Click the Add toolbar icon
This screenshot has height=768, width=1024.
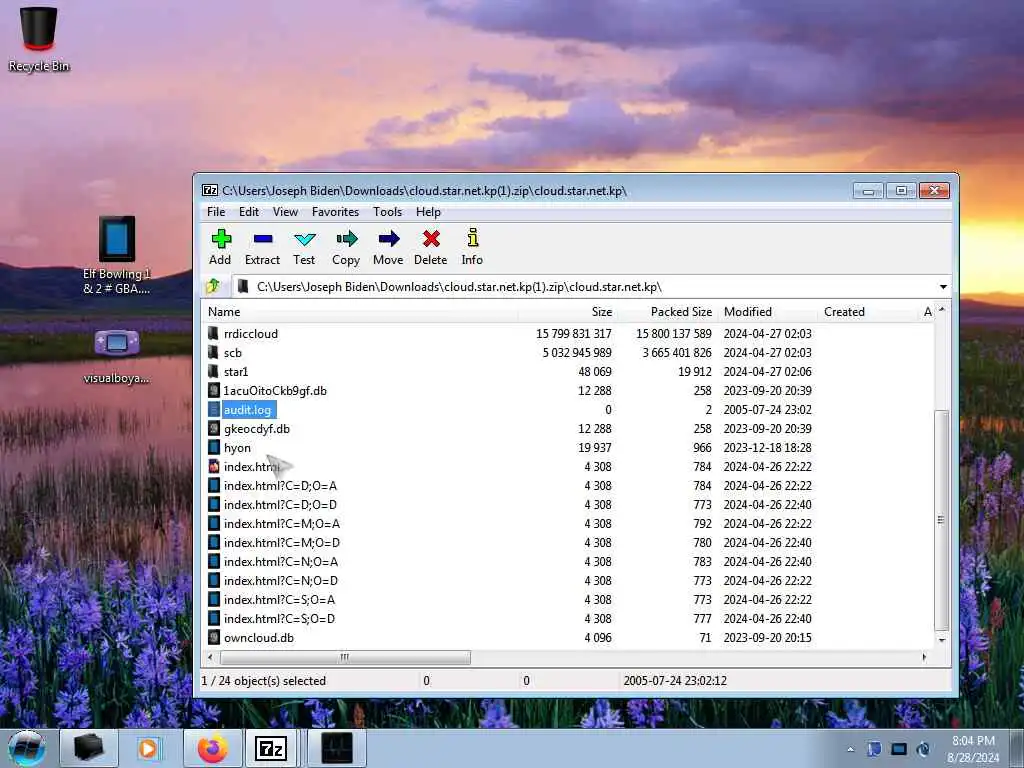click(221, 239)
